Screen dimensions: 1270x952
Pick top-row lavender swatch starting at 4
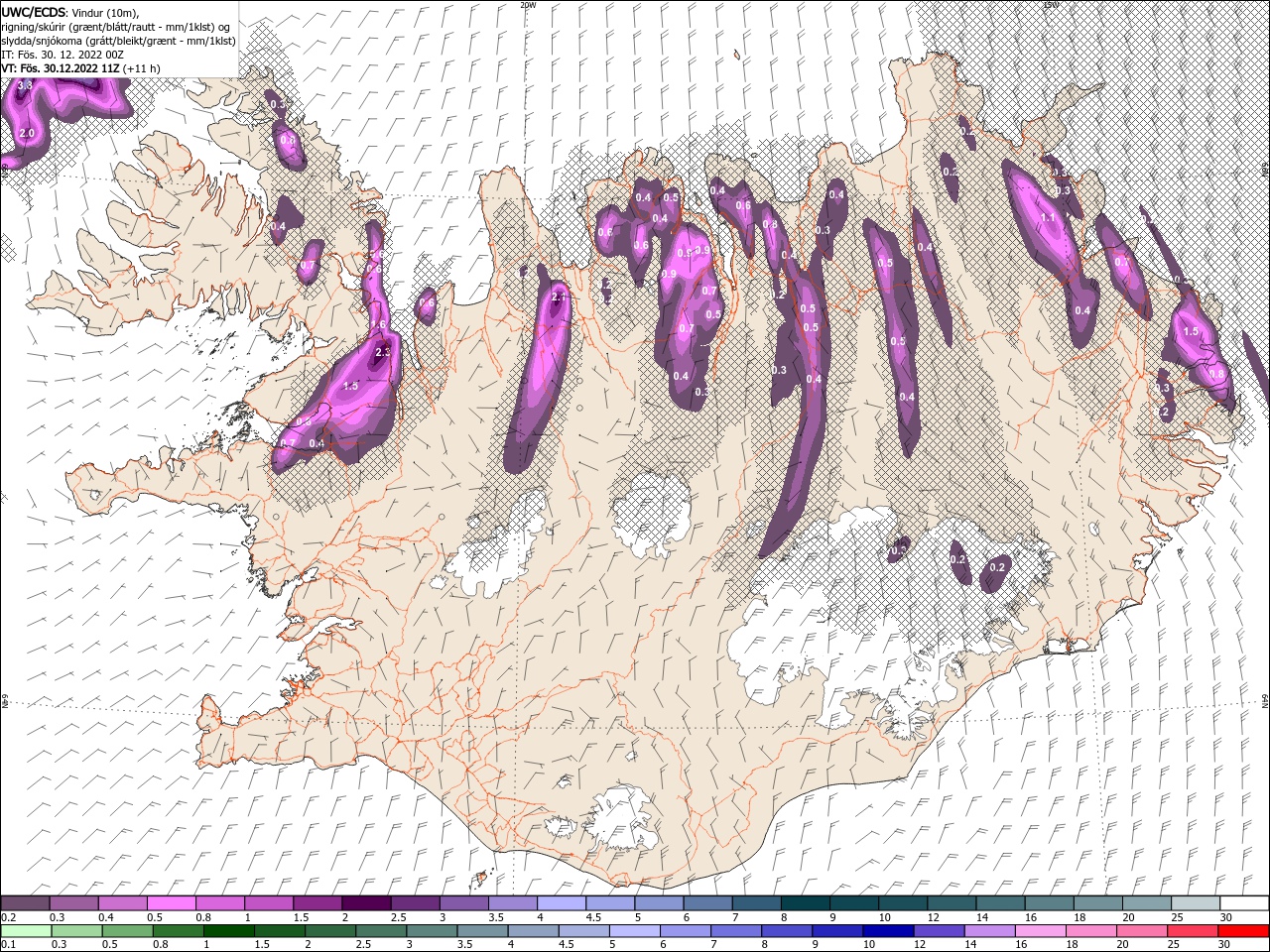(x=560, y=902)
